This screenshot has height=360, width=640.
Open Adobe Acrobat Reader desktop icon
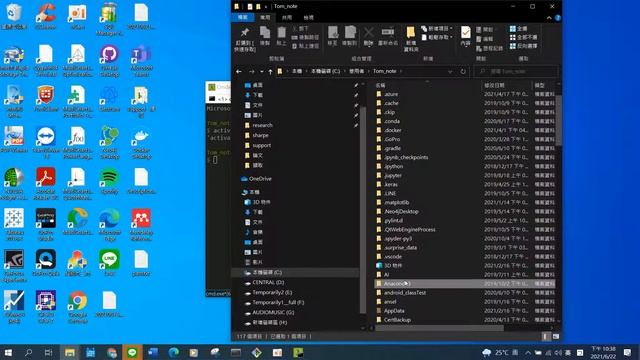[x=45, y=184]
